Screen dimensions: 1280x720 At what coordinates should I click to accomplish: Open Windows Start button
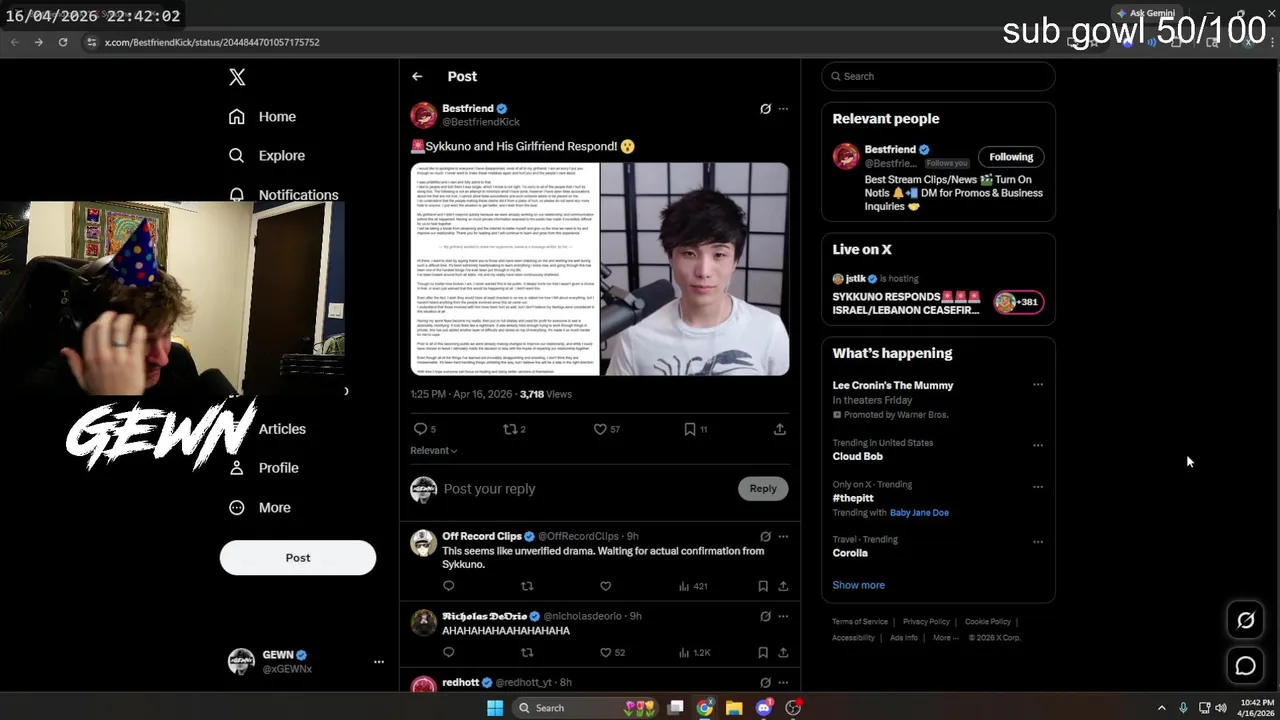[495, 708]
